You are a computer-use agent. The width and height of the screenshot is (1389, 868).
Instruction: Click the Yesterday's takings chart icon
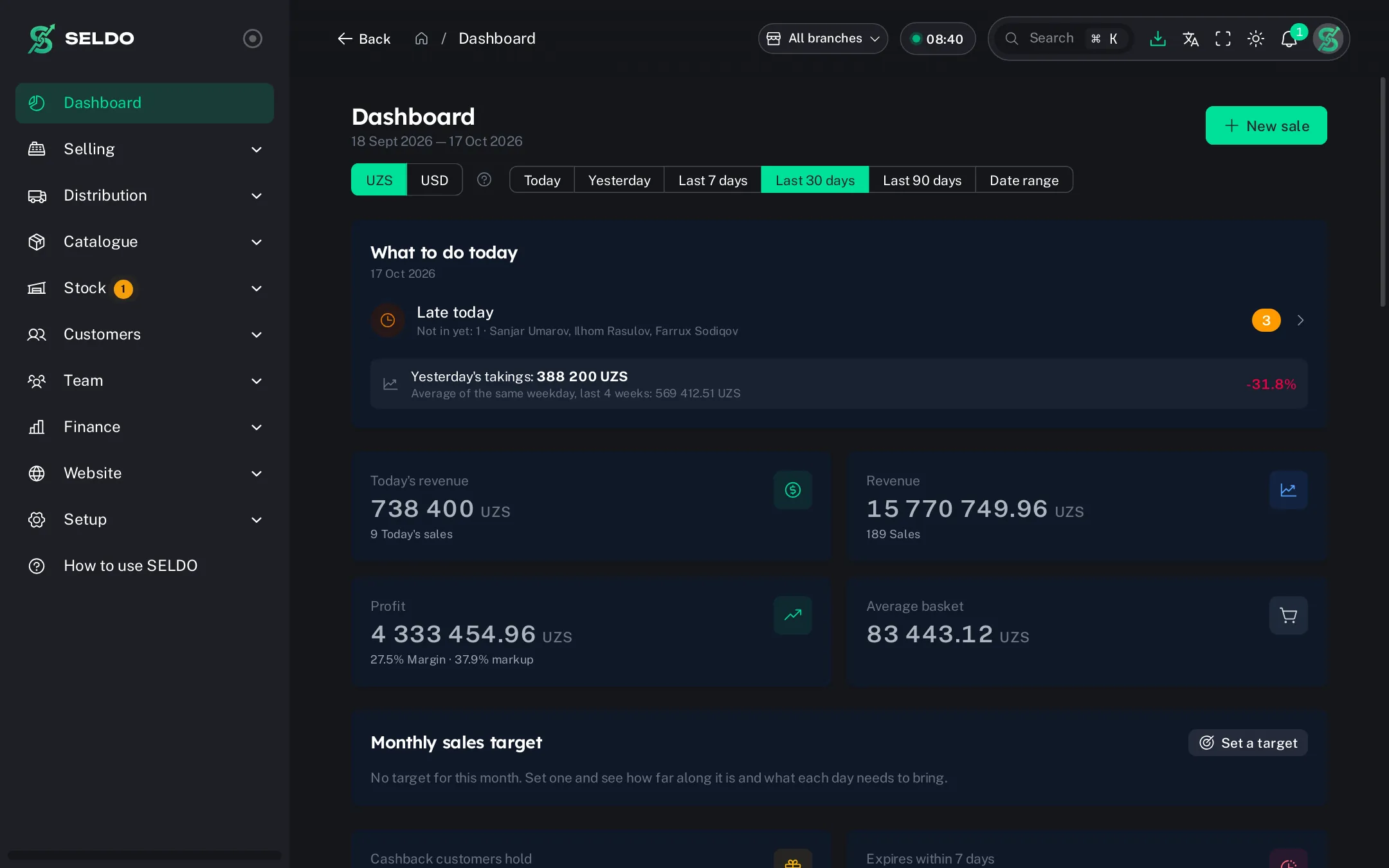click(x=390, y=384)
